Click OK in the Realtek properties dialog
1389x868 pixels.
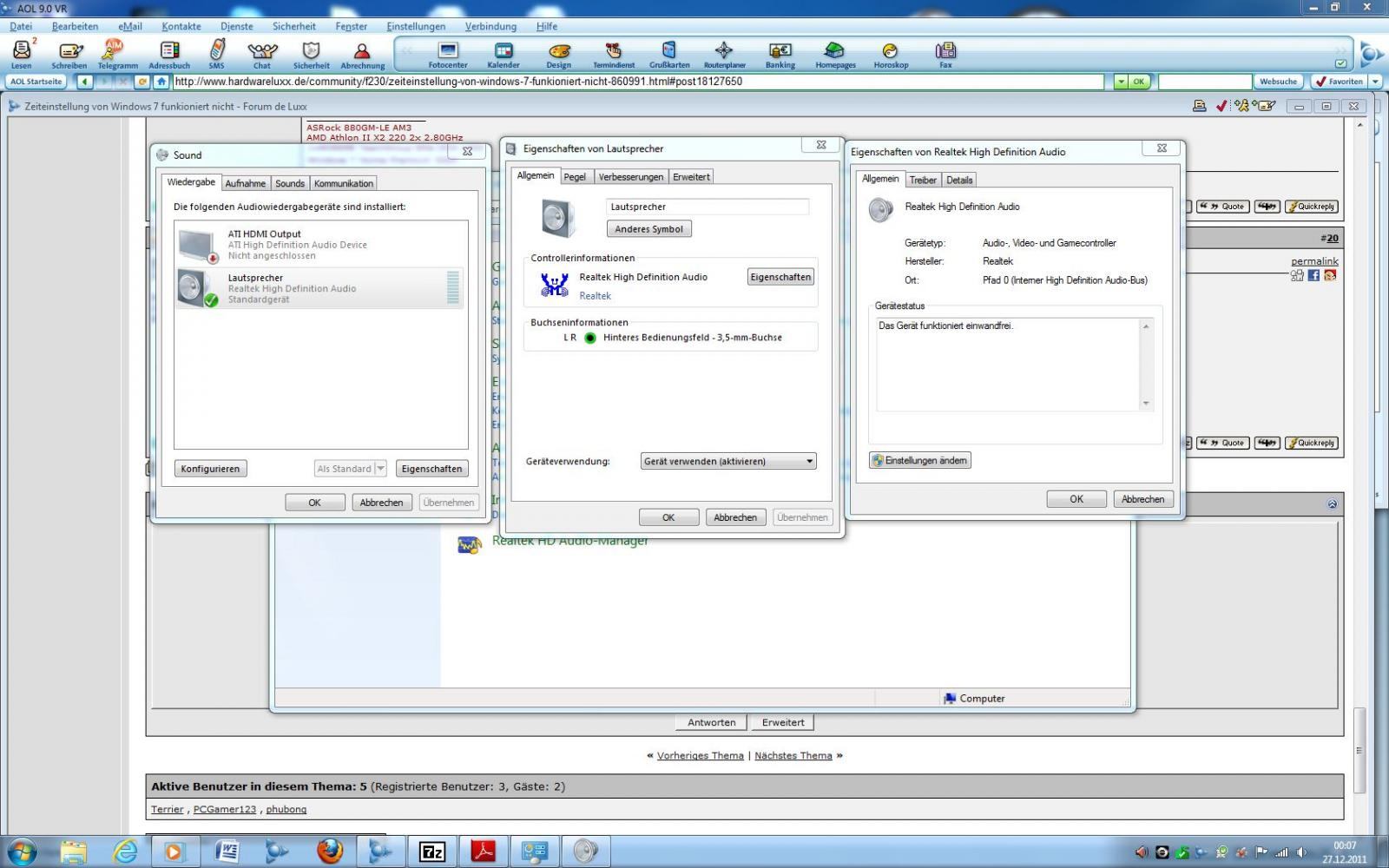click(x=1076, y=499)
